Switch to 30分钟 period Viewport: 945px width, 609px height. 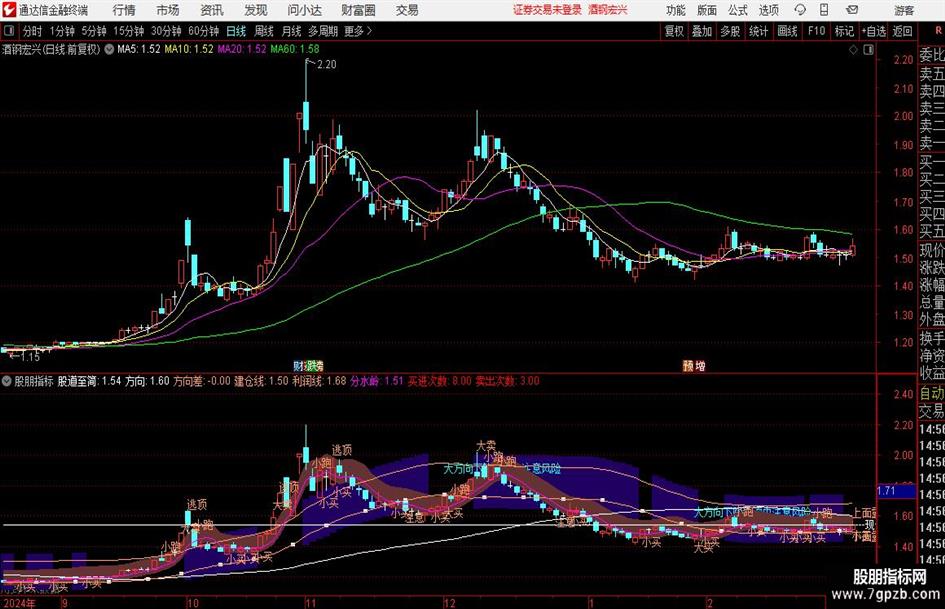[x=166, y=31]
